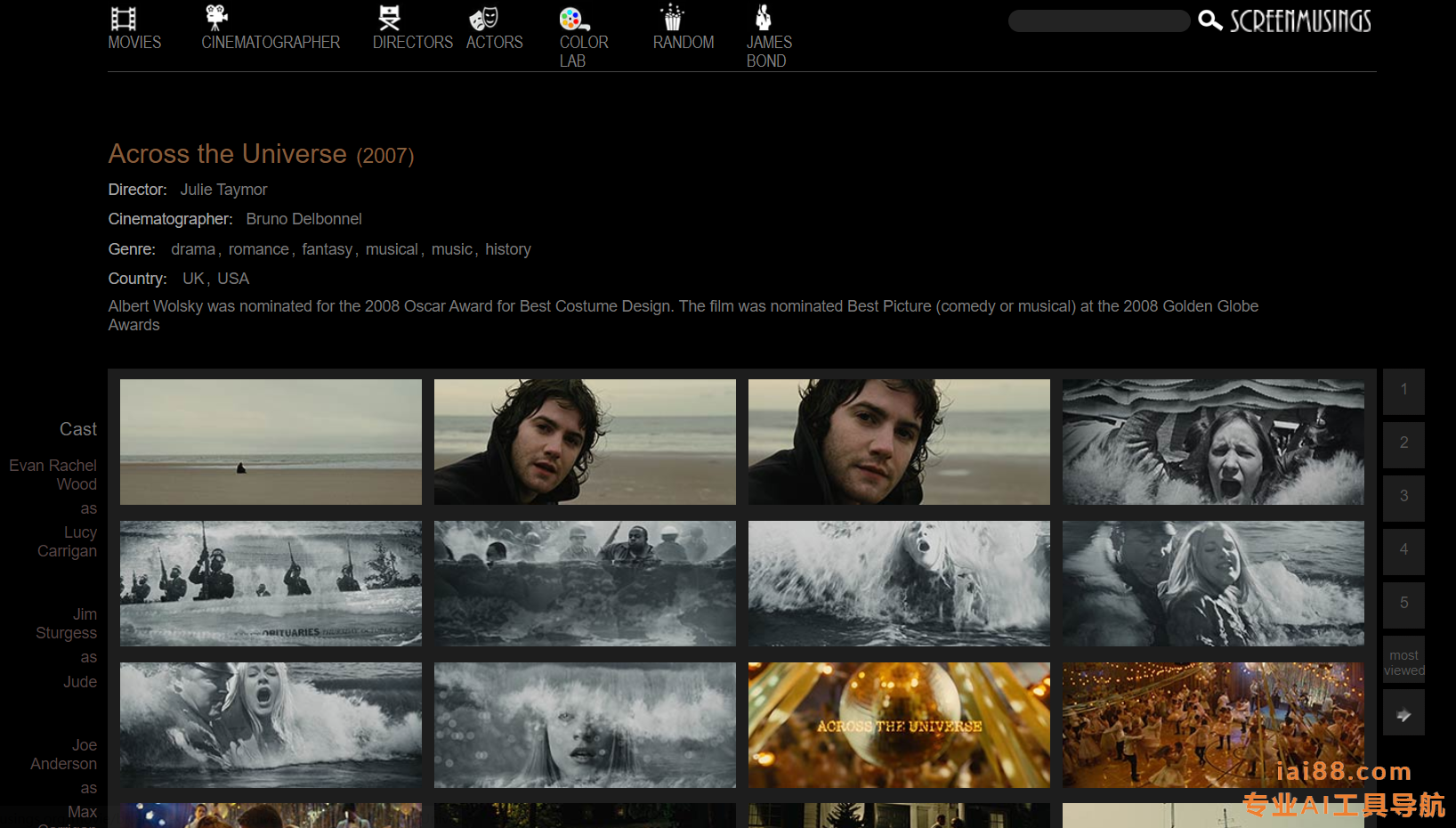The image size is (1456, 828).
Task: Open the CINEMATOGRAPHER menu label
Action: [x=271, y=42]
